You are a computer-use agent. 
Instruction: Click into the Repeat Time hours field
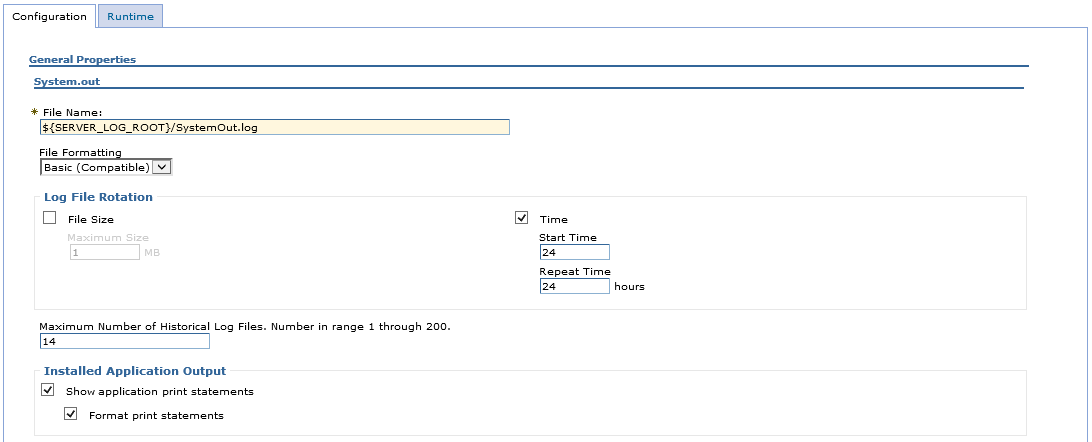[x=575, y=286]
